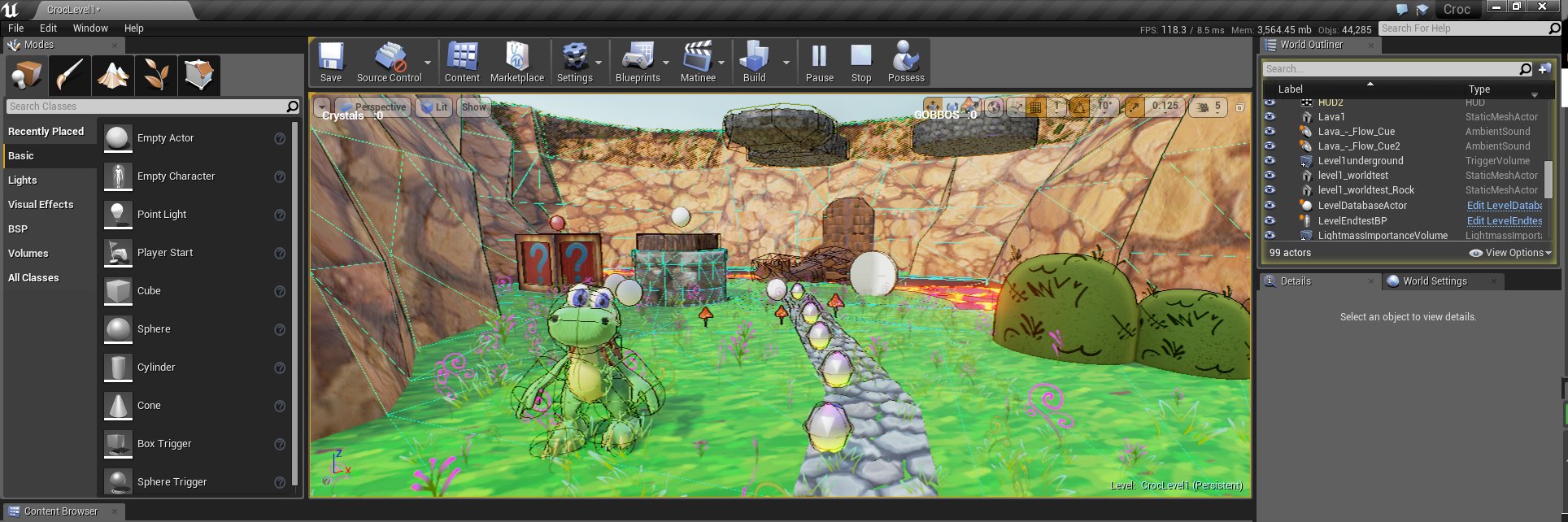The height and width of the screenshot is (522, 1568).
Task: Click the Matinee toolbar icon
Action: [698, 63]
